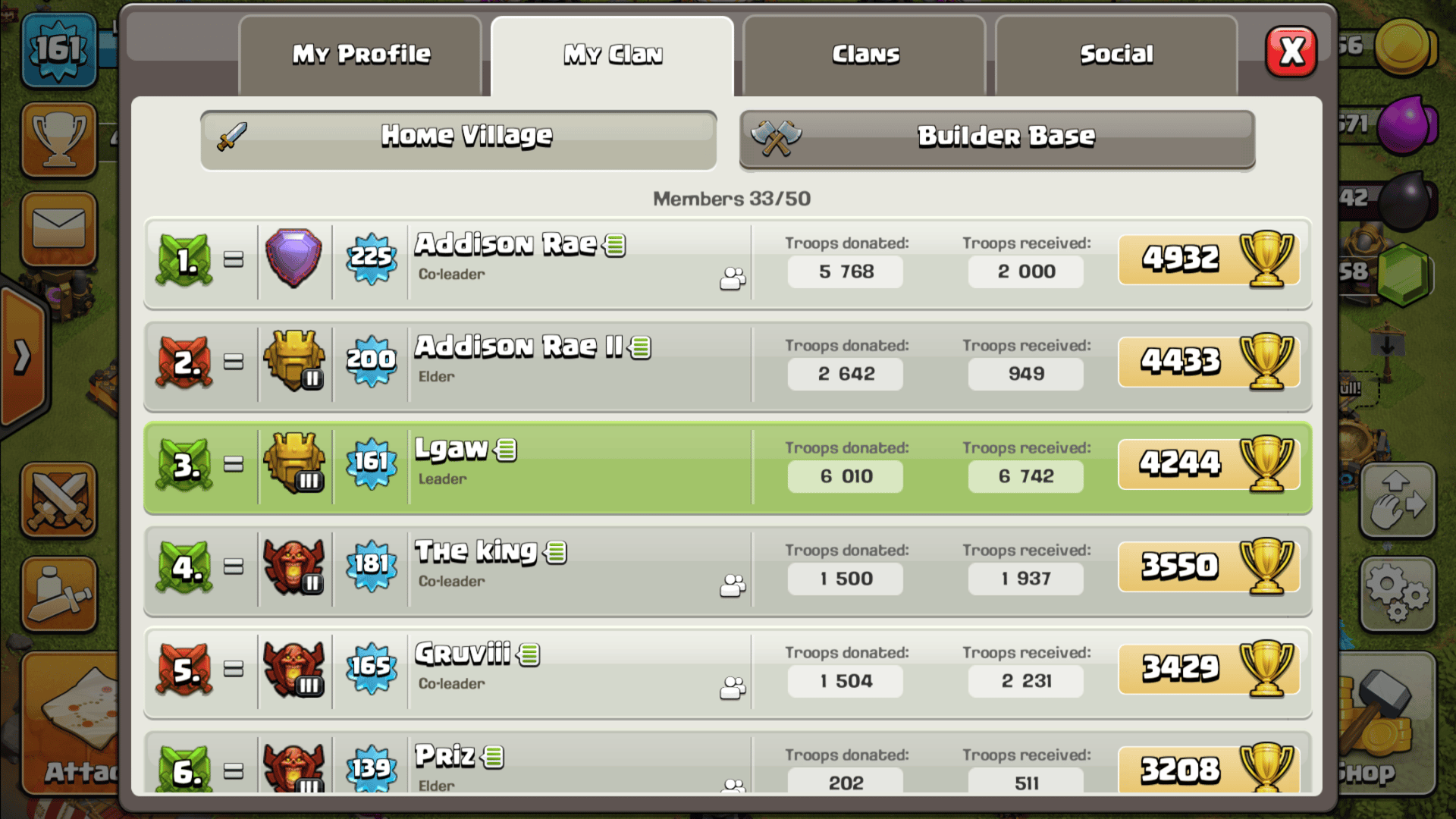Viewport: 1456px width, 819px height.
Task: Expand Addison Rae II member row
Action: coord(728,366)
